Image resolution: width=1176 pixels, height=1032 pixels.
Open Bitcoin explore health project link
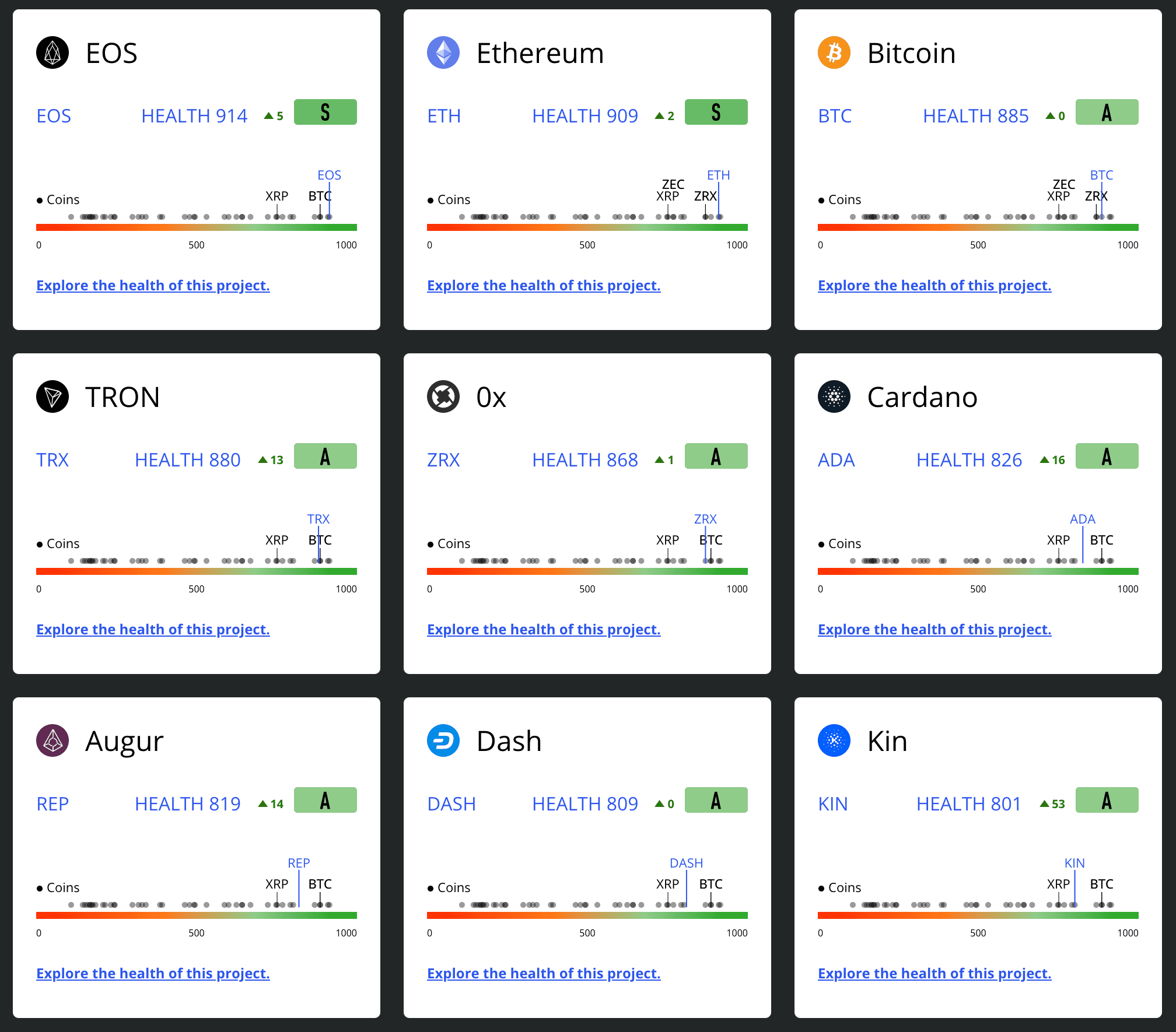tap(935, 286)
